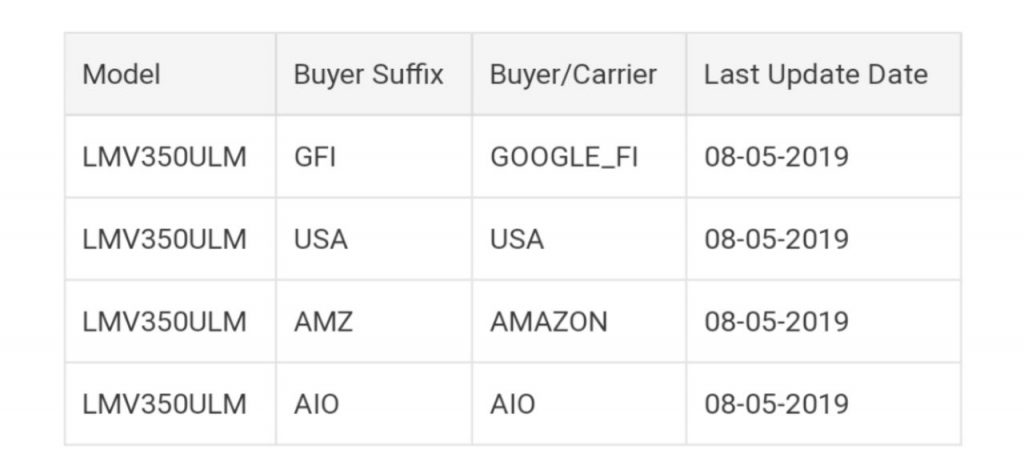Select the AMZ buyer suffix cell
The image size is (1024, 474).
tap(323, 322)
